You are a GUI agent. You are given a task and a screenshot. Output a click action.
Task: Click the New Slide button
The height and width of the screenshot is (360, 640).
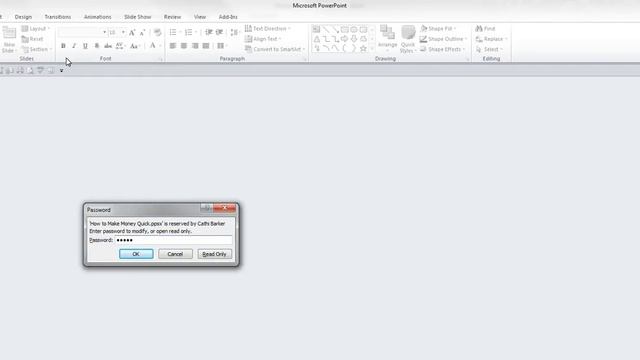(x=9, y=40)
